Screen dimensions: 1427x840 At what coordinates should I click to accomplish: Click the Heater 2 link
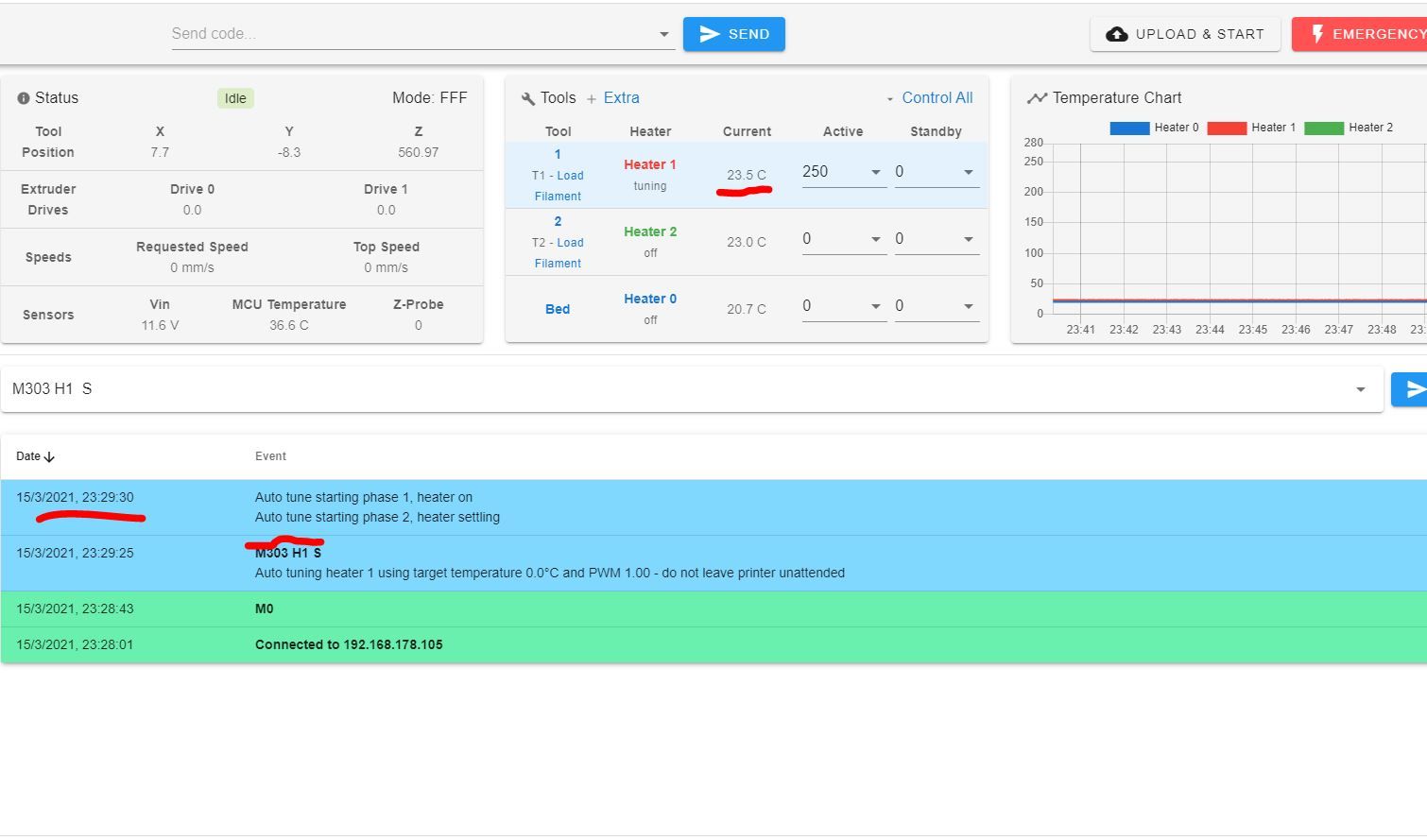[650, 231]
